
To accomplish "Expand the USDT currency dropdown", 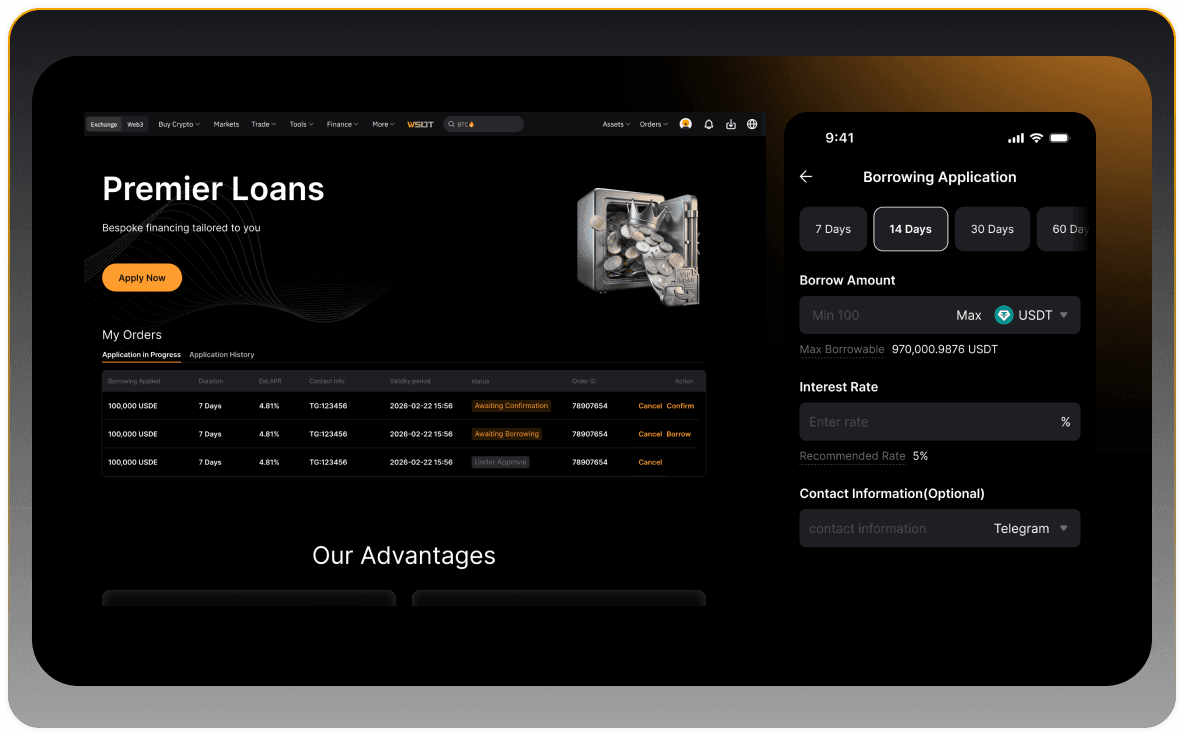I will (1063, 315).
